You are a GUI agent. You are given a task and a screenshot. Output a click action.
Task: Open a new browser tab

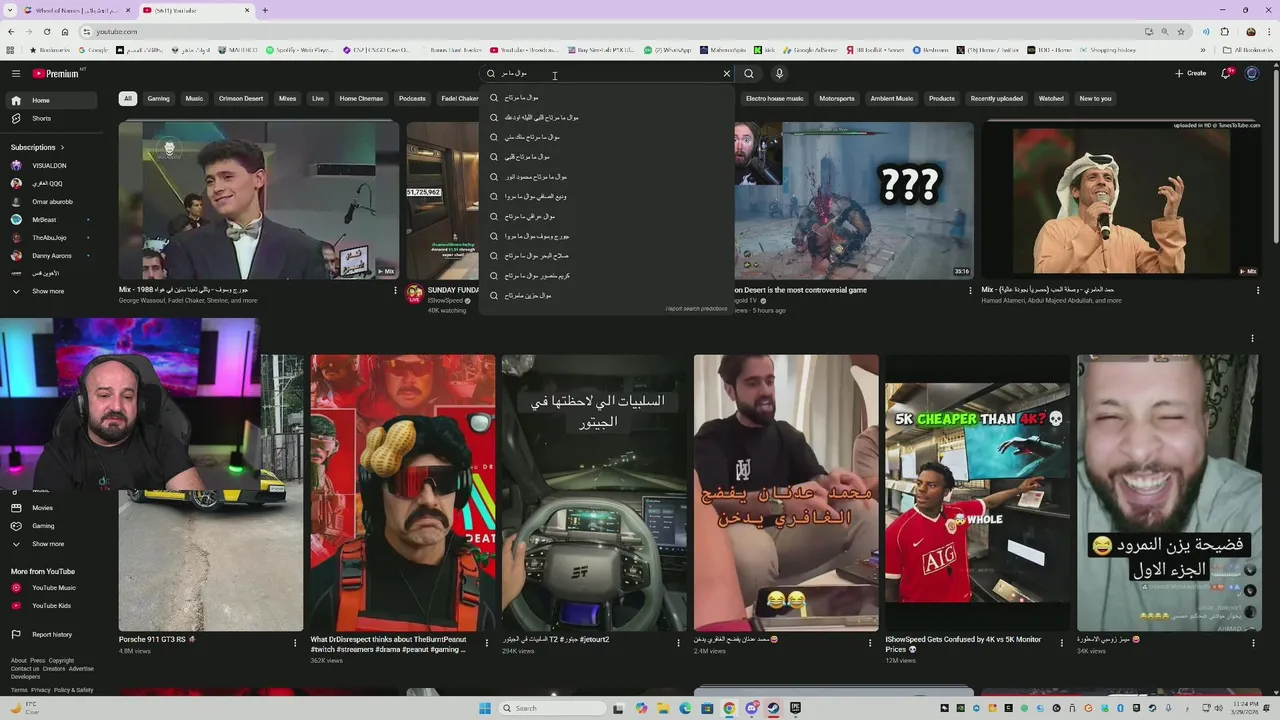(x=265, y=10)
